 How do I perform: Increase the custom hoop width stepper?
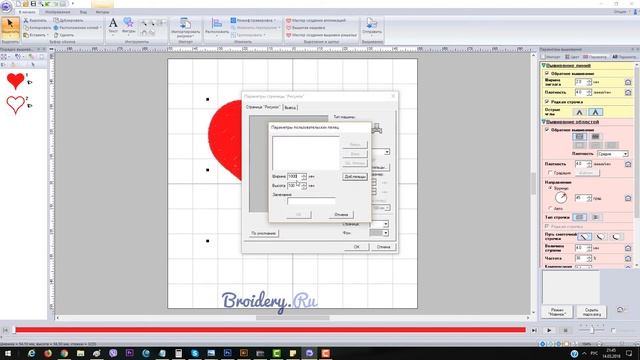304,175
